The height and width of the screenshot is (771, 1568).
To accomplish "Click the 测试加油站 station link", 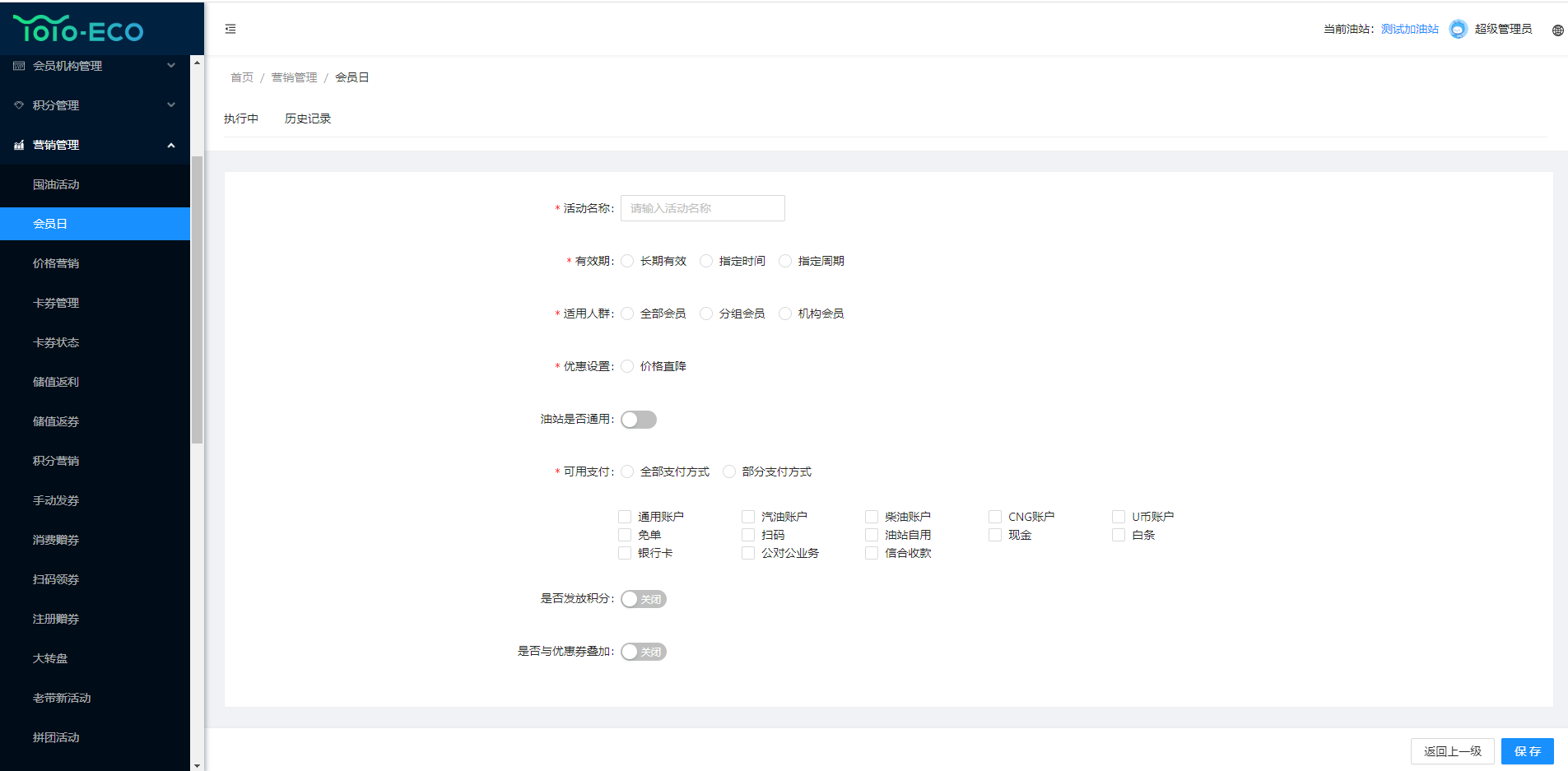I will click(1410, 29).
